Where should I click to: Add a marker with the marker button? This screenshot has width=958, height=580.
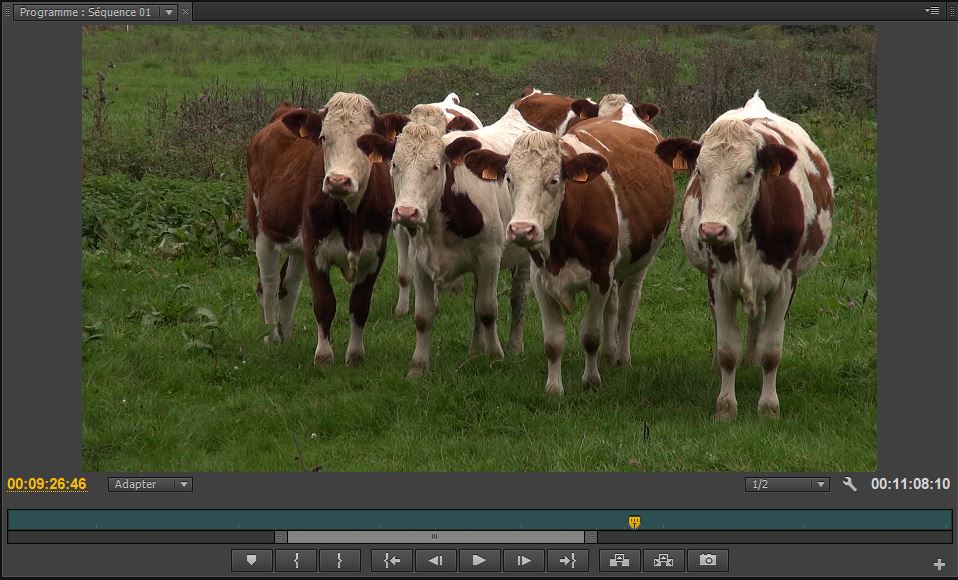point(252,560)
